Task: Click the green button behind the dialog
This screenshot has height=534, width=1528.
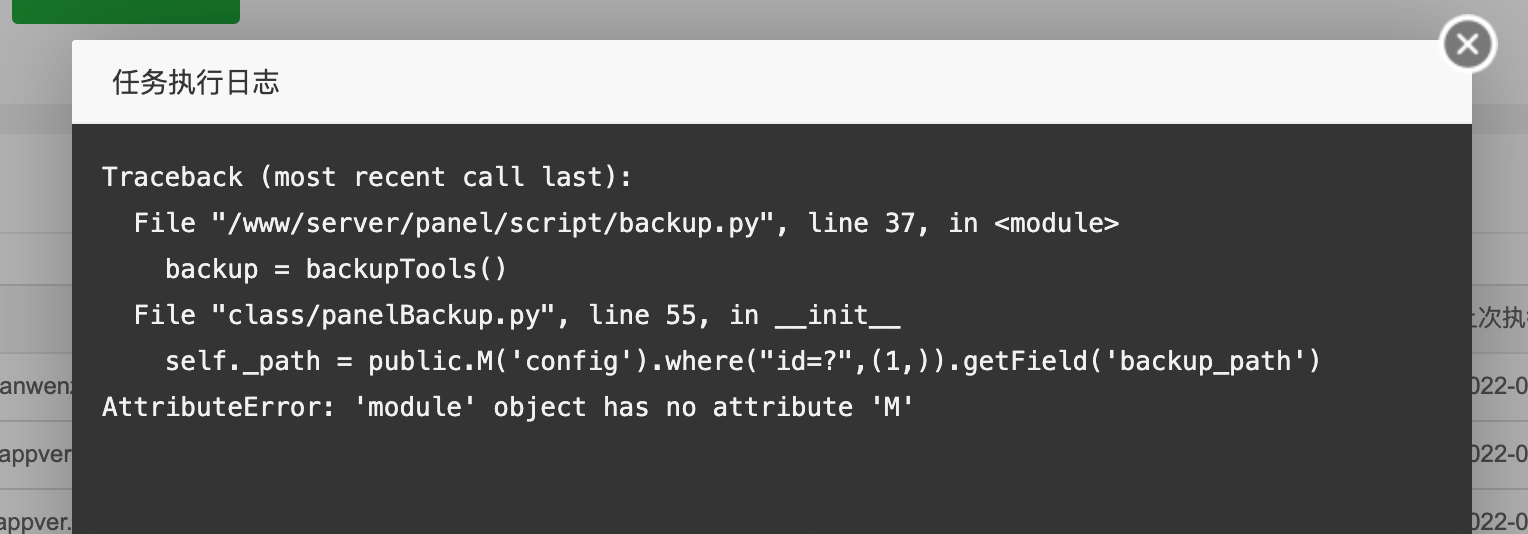Action: [126, 11]
